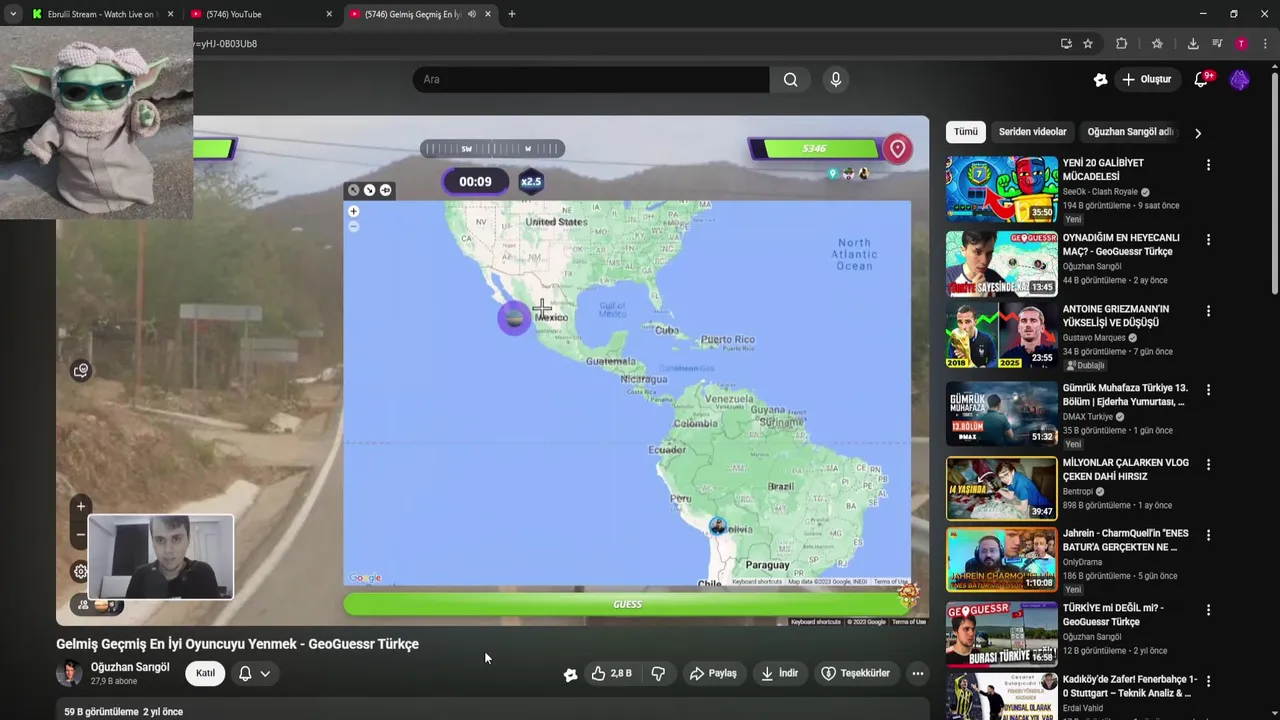
Task: Expand the browser tab search chevron
Action: click(13, 14)
